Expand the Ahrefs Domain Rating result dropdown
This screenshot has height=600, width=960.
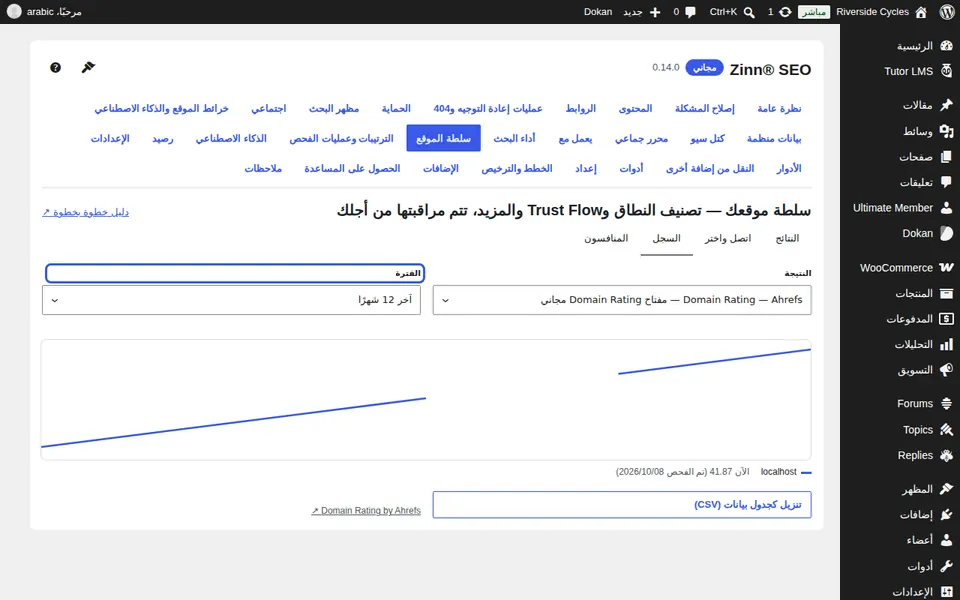click(x=622, y=300)
